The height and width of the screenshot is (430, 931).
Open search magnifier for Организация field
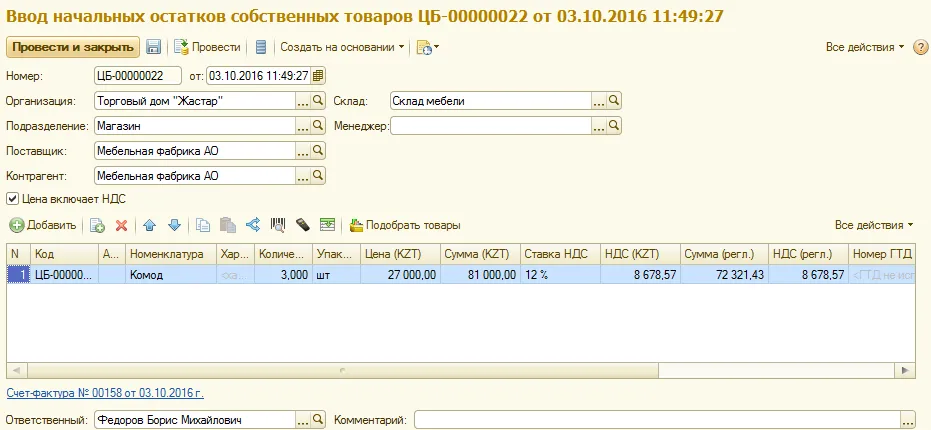[x=318, y=101]
